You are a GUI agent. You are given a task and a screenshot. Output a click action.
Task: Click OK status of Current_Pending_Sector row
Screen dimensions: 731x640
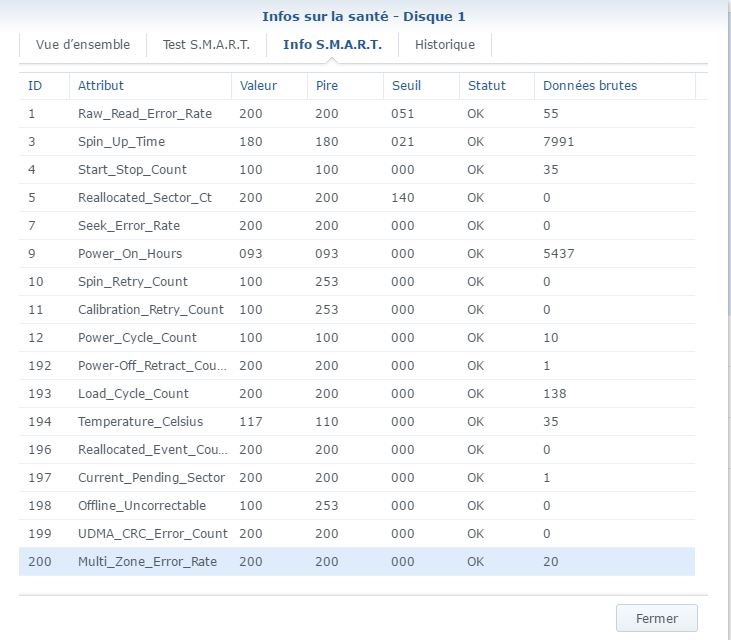coord(476,477)
